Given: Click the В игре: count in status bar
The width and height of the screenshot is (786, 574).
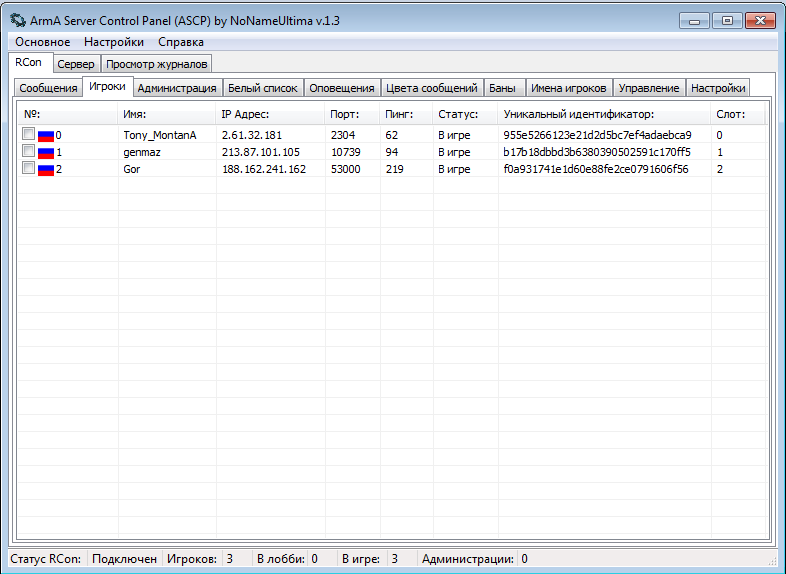Looking at the screenshot, I should pyautogui.click(x=395, y=559).
